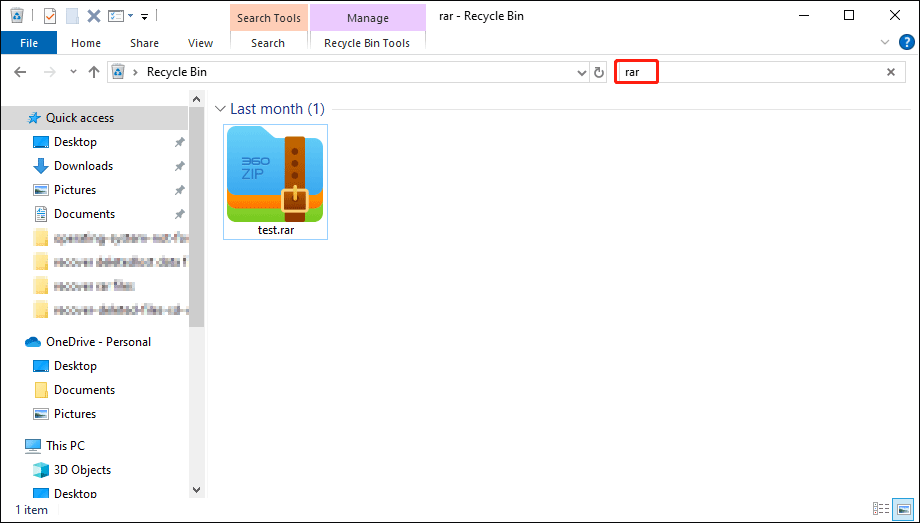Click navigation pane scroll down arrow

[x=197, y=489]
